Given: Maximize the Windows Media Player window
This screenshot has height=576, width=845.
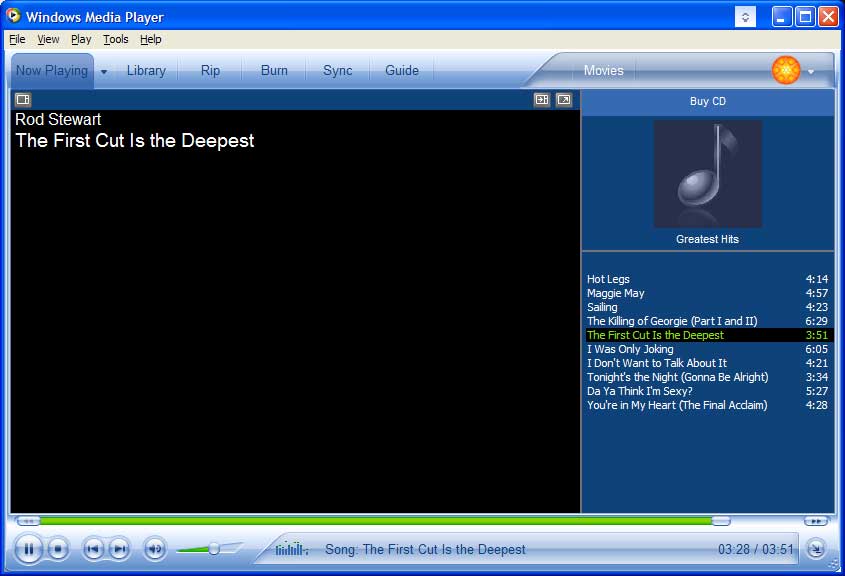Looking at the screenshot, I should click(x=805, y=17).
